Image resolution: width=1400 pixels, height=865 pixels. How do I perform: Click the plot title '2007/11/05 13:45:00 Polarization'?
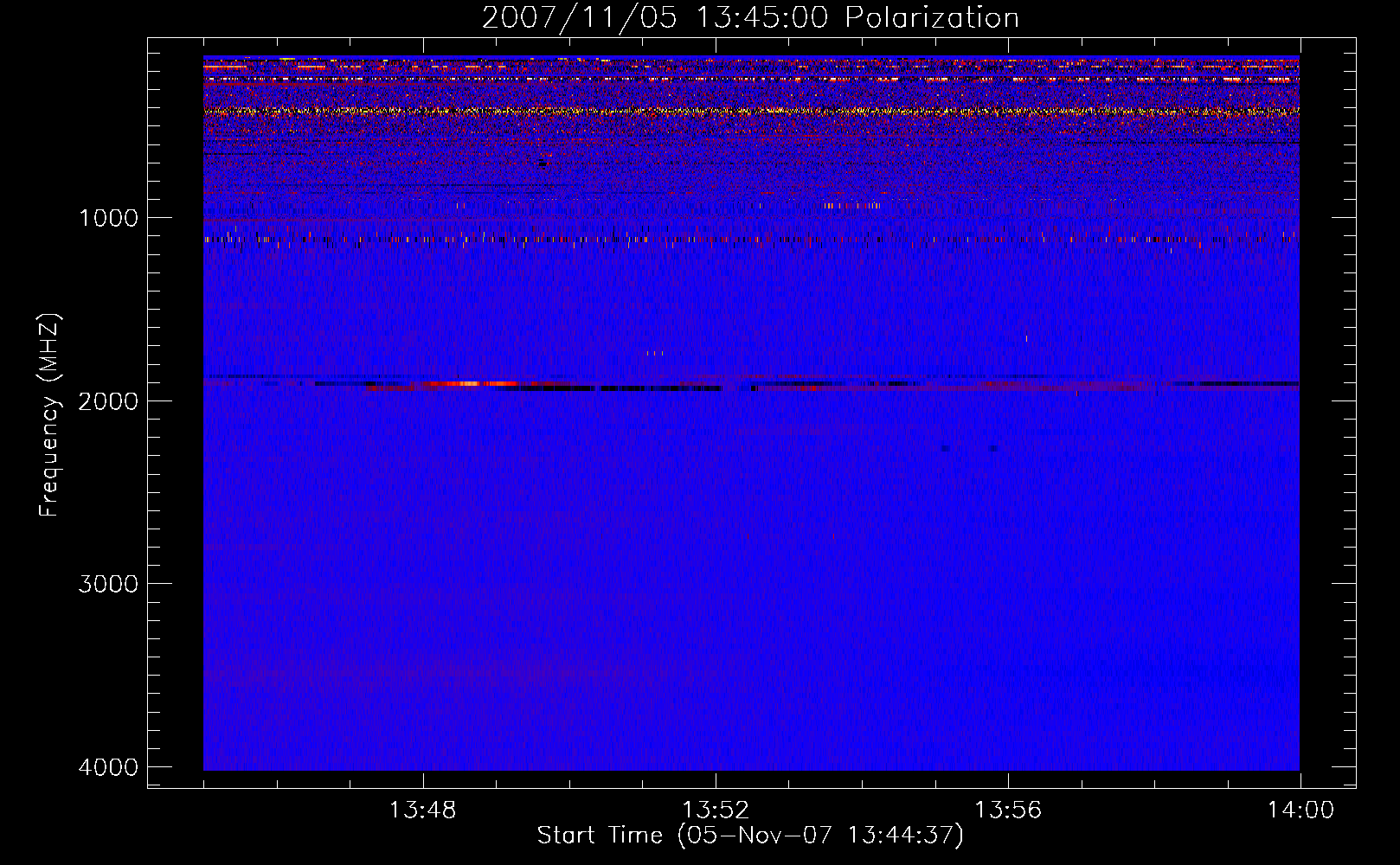click(750, 18)
